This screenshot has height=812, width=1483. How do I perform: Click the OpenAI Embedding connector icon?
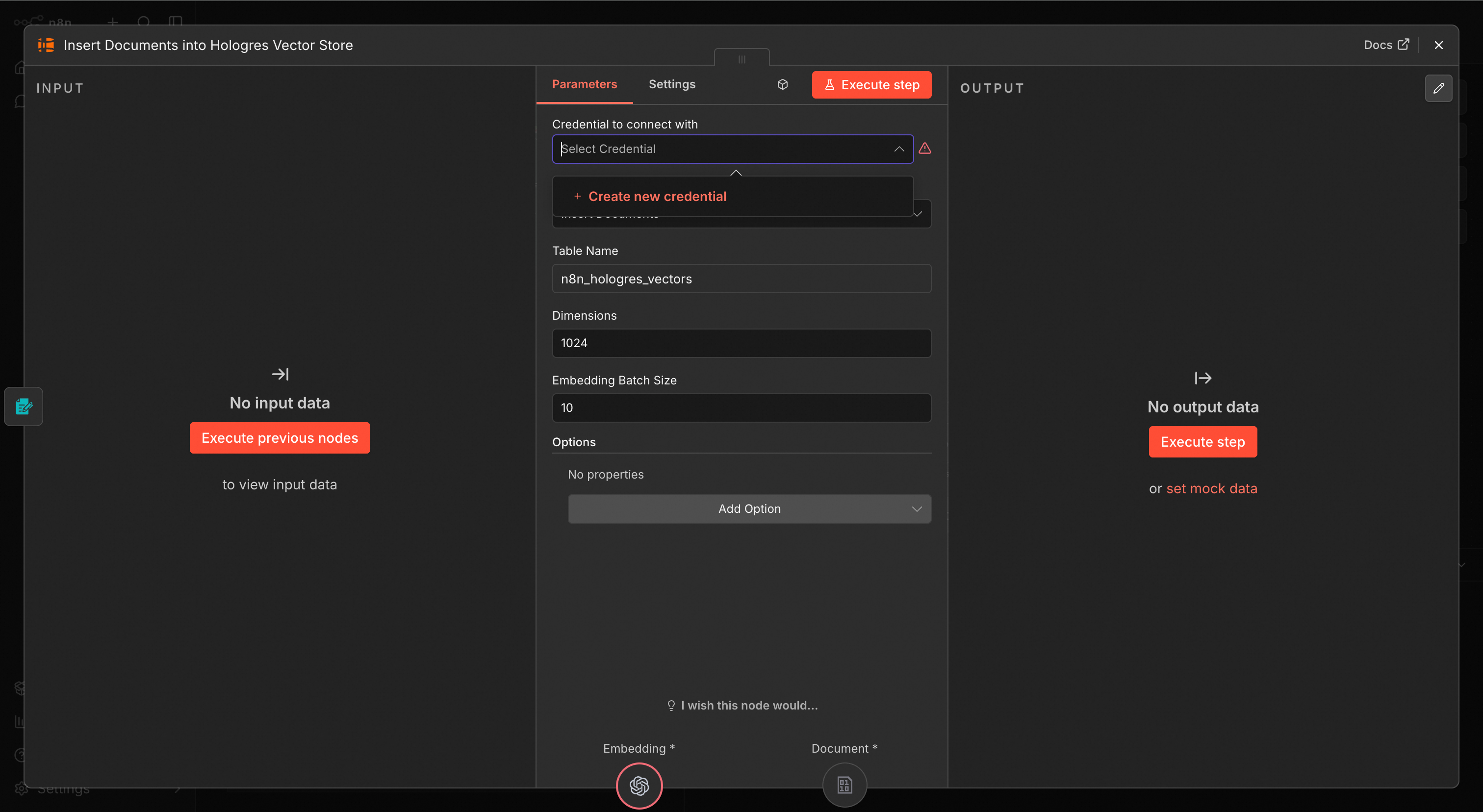tap(639, 785)
